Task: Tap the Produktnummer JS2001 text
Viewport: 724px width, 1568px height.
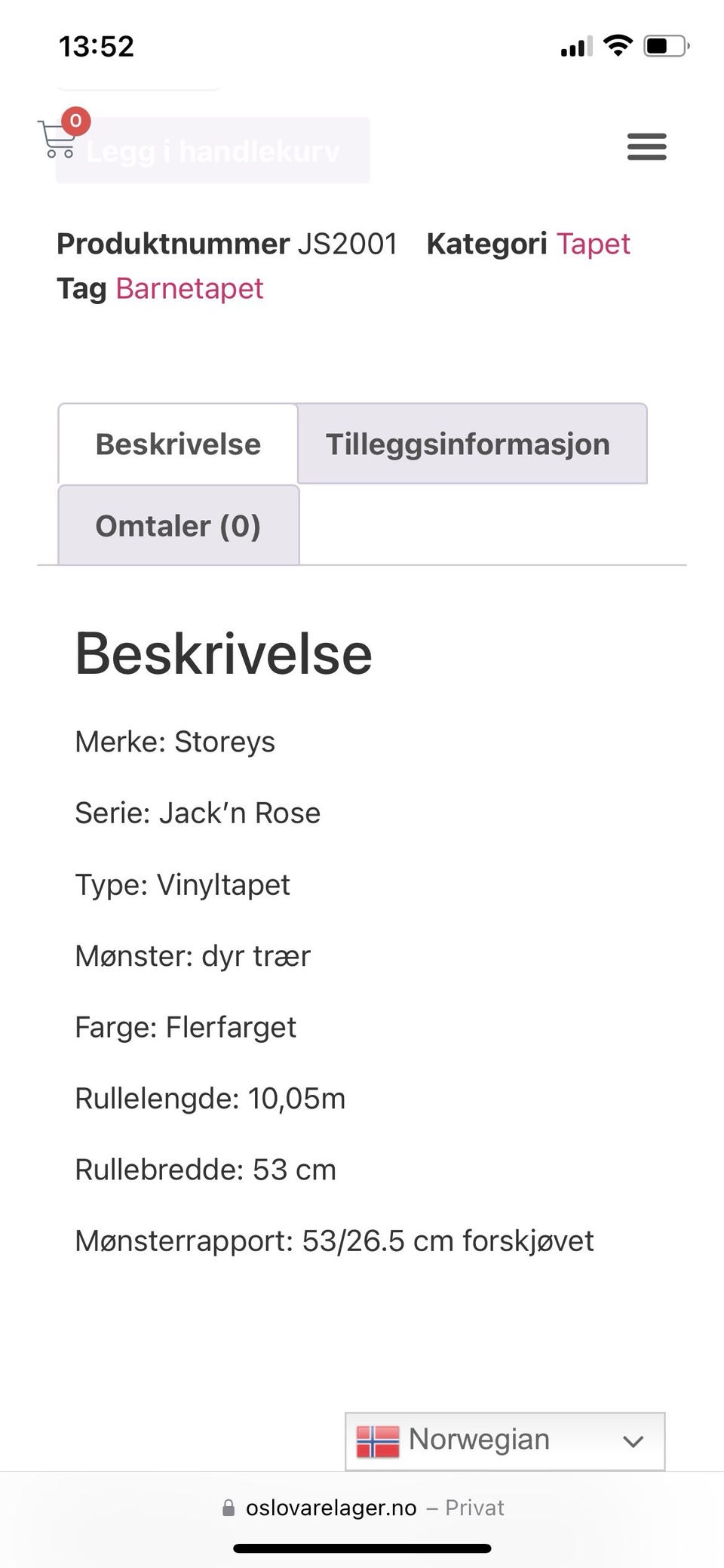Action: tap(228, 243)
